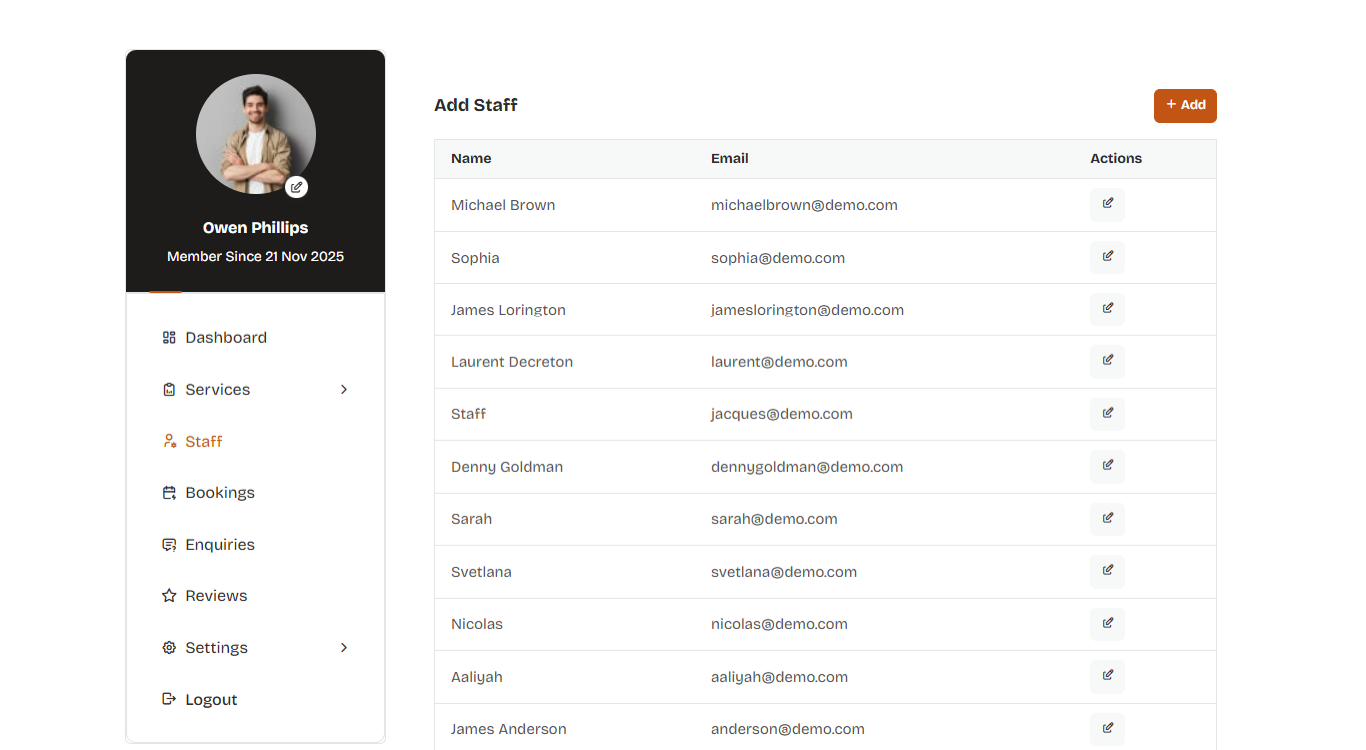
Task: Click the Staff person icon
Action: (169, 441)
